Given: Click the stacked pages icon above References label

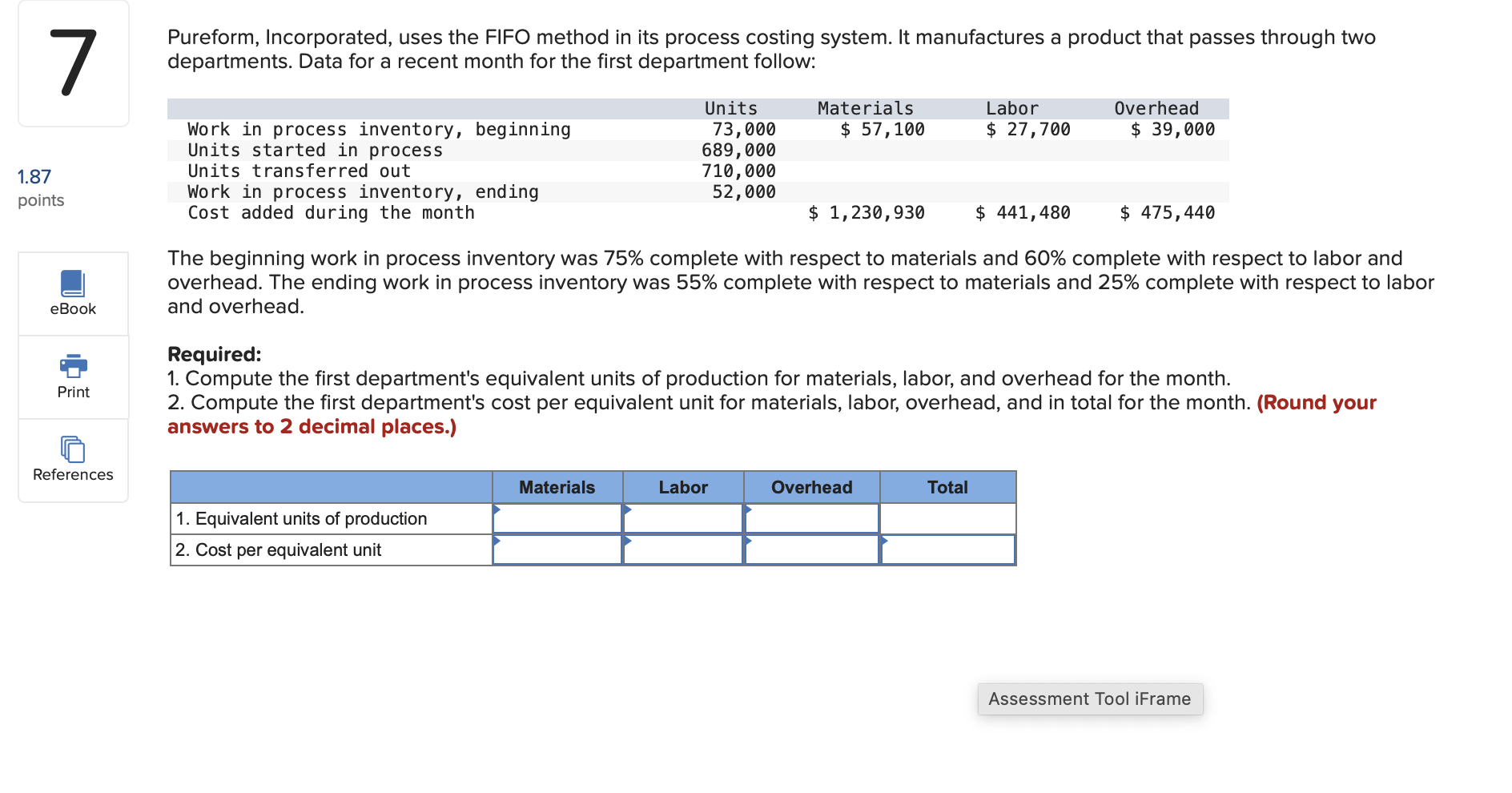Looking at the screenshot, I should [x=72, y=450].
